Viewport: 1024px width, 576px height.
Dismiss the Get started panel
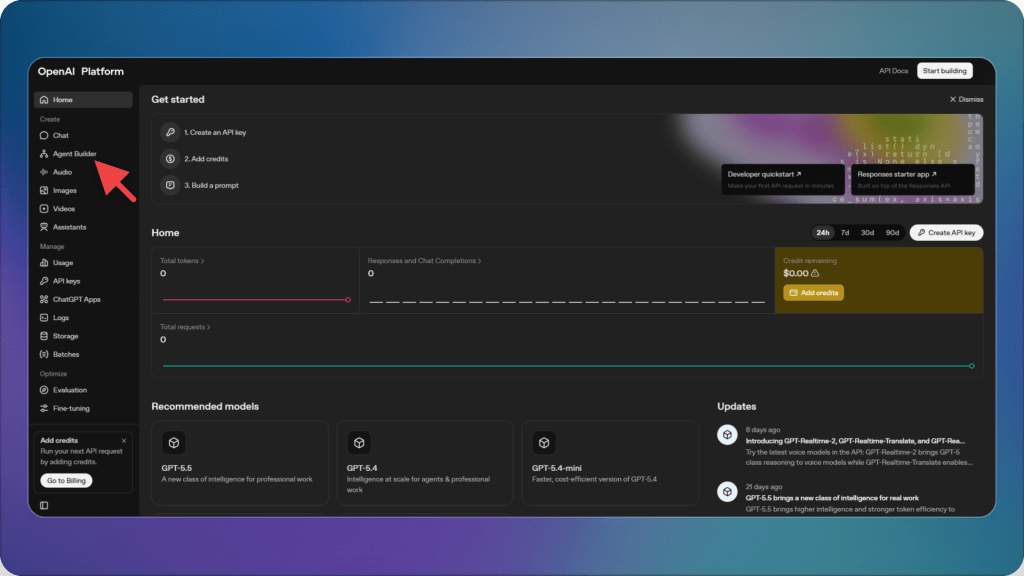click(x=966, y=99)
